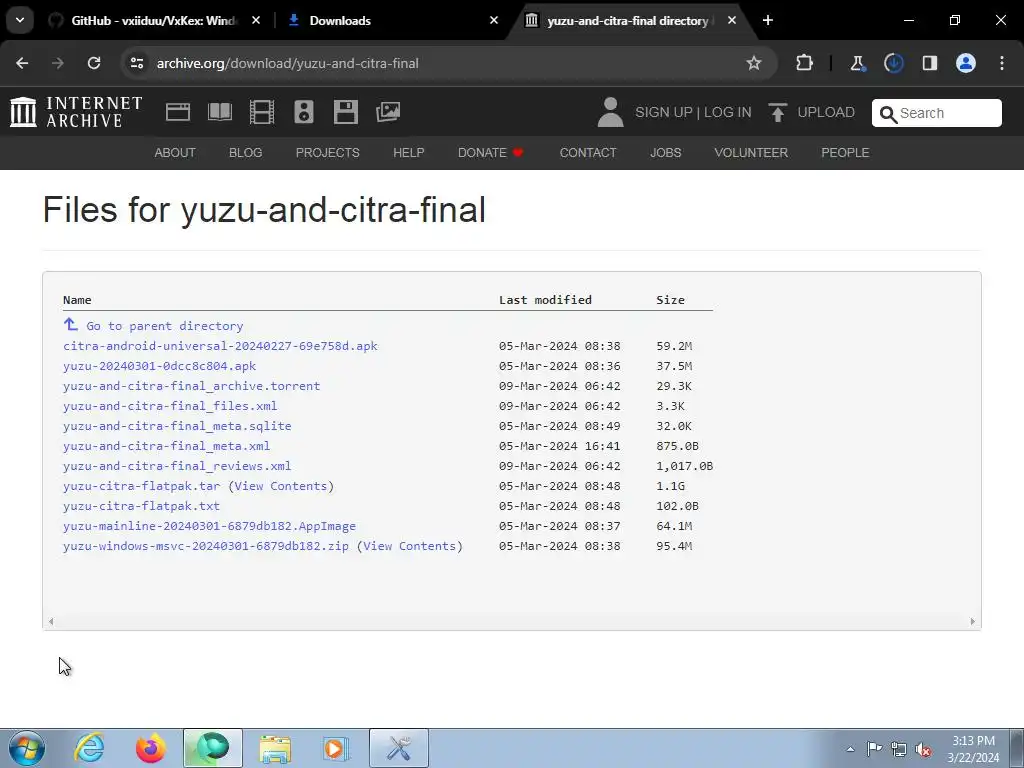Close the Downloads tab
The width and height of the screenshot is (1024, 768).
[494, 20]
